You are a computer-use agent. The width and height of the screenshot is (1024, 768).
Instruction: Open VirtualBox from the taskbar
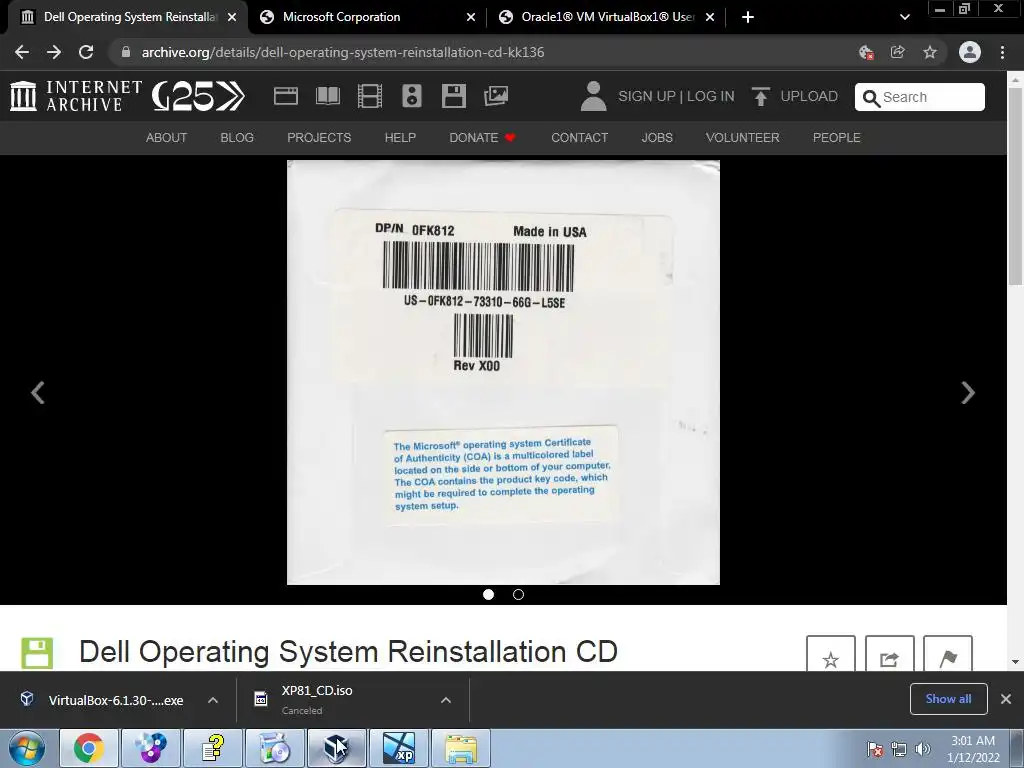[x=337, y=748]
